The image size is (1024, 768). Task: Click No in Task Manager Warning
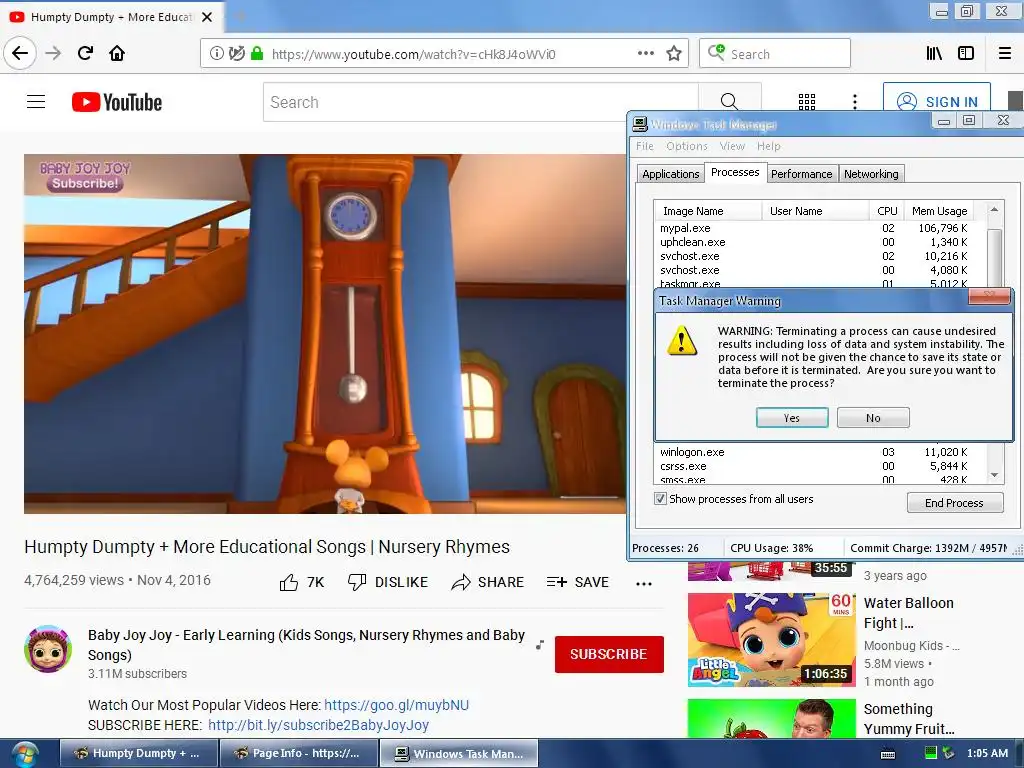873,418
